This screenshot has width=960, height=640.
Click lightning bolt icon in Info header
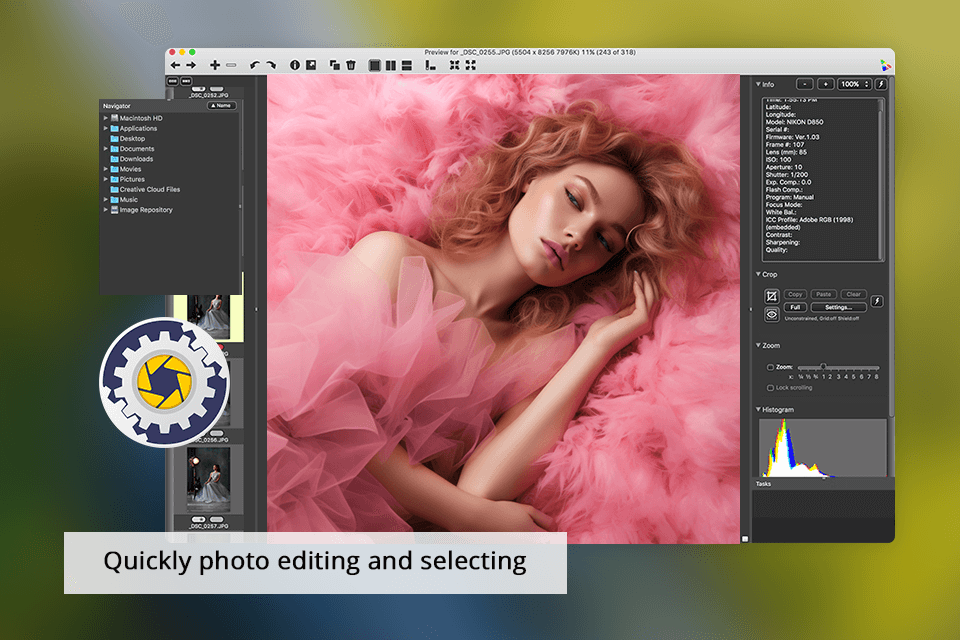(881, 85)
